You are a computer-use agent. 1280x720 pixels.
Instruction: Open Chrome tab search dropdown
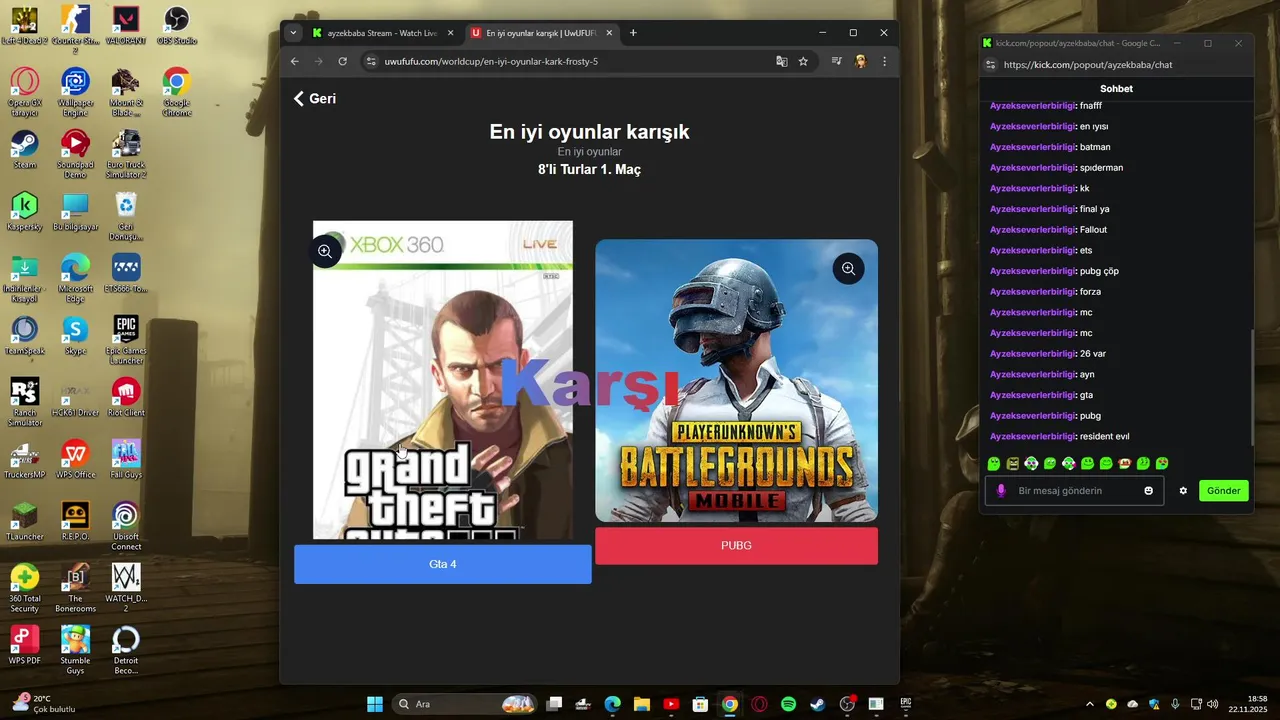click(293, 33)
